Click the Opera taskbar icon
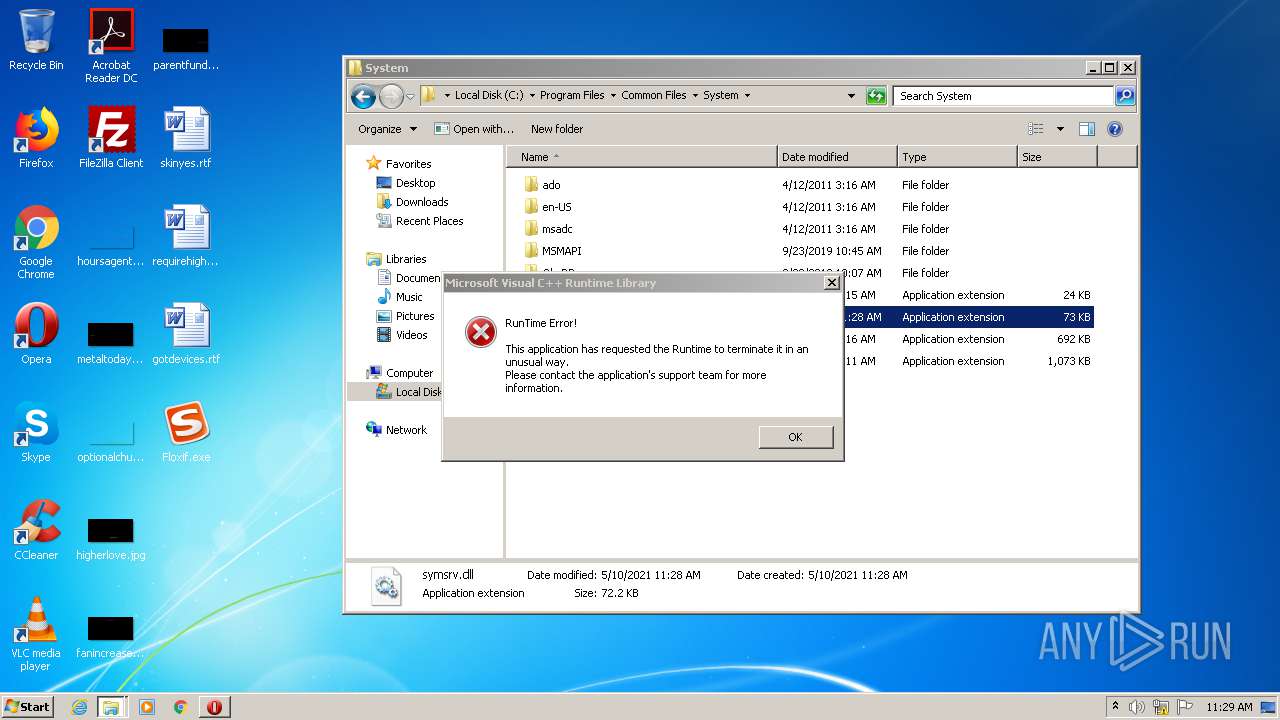 (x=214, y=707)
